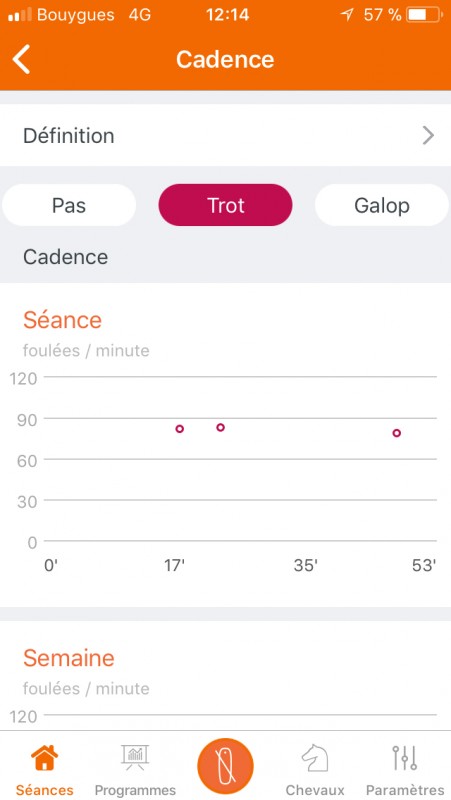
Task: Tap the Séances tab label
Action: pos(44,790)
